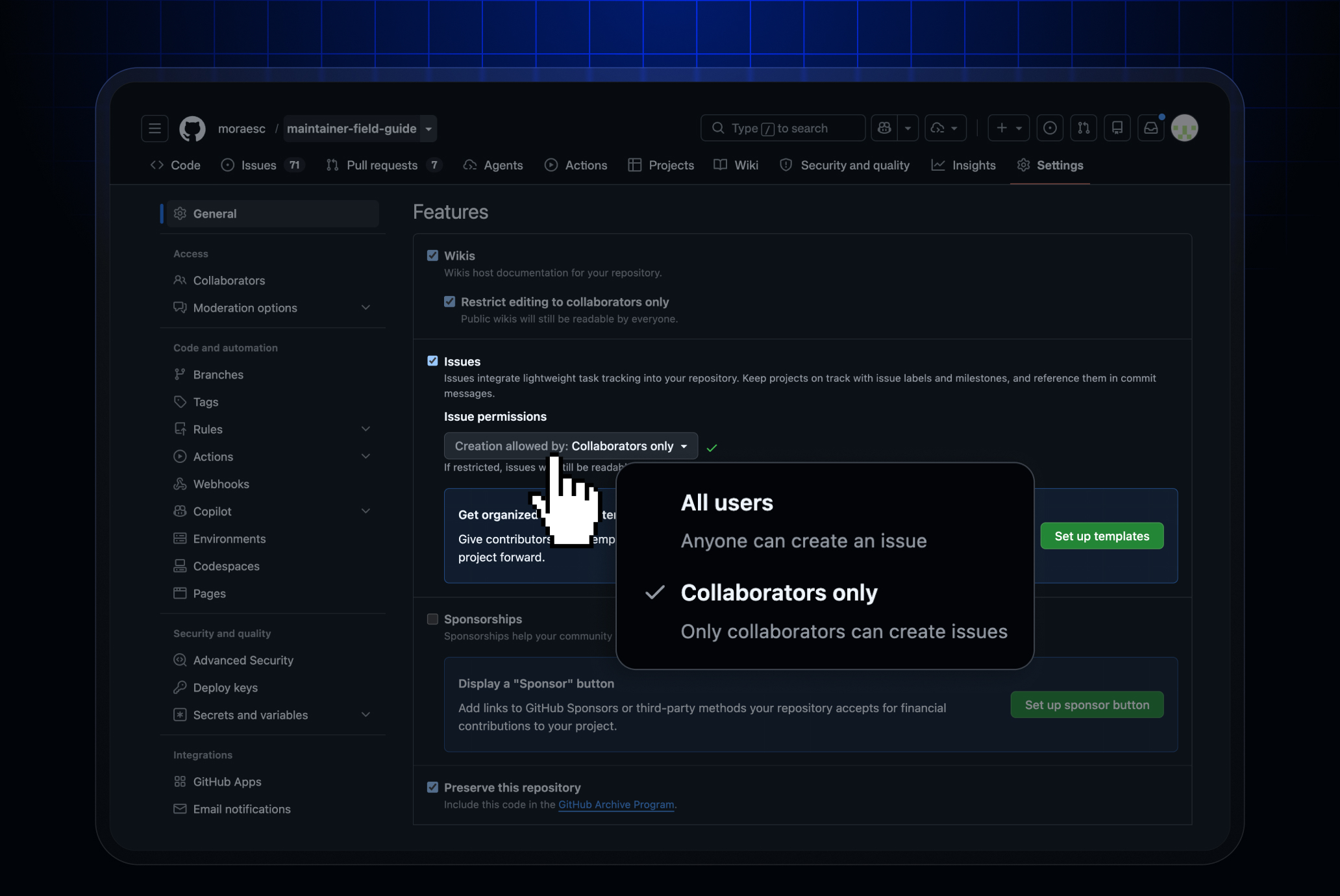Screen dimensions: 1340x896
Task: Open the Settings tab
Action: point(1050,165)
